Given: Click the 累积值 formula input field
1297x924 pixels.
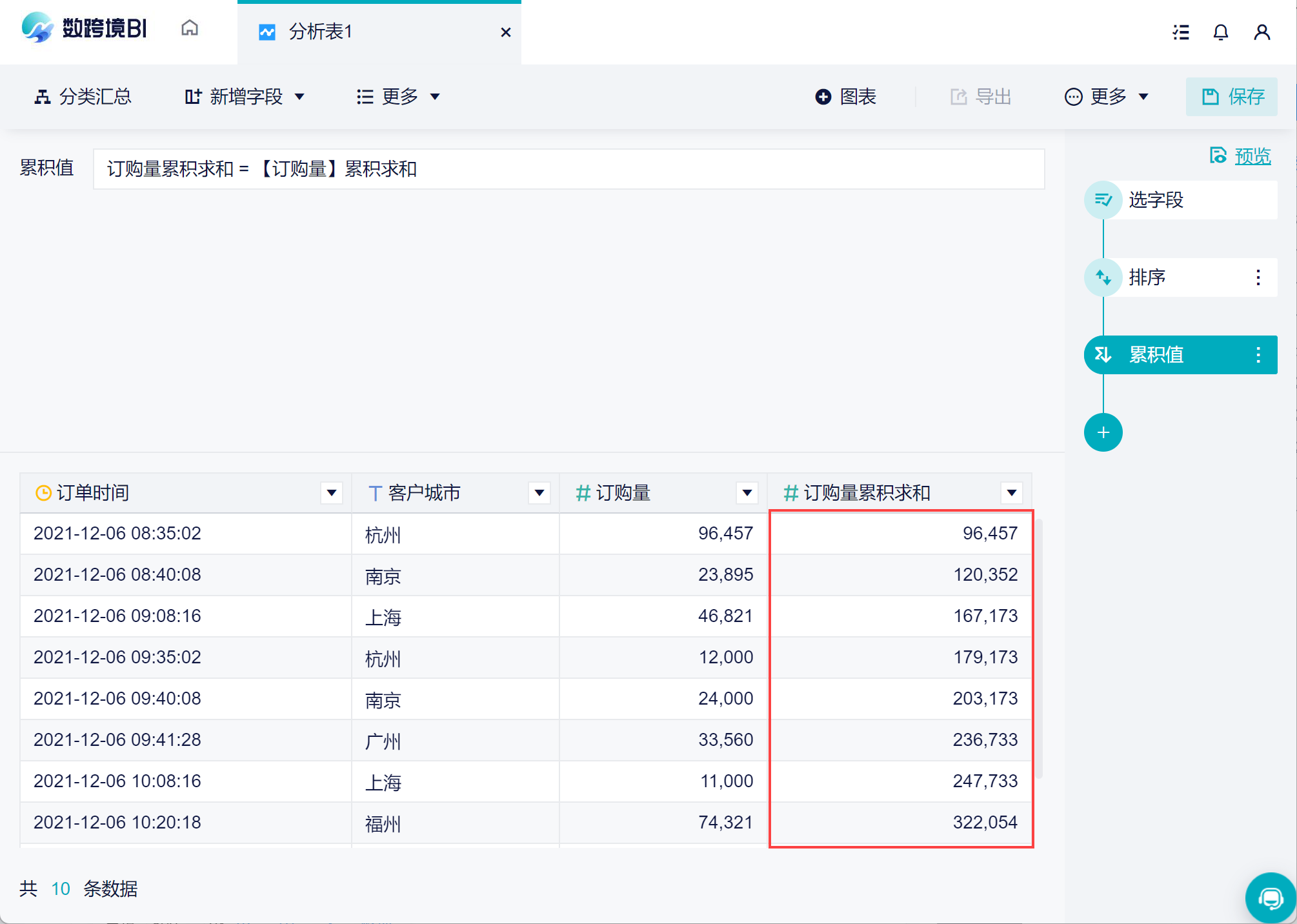Looking at the screenshot, I should pyautogui.click(x=568, y=169).
